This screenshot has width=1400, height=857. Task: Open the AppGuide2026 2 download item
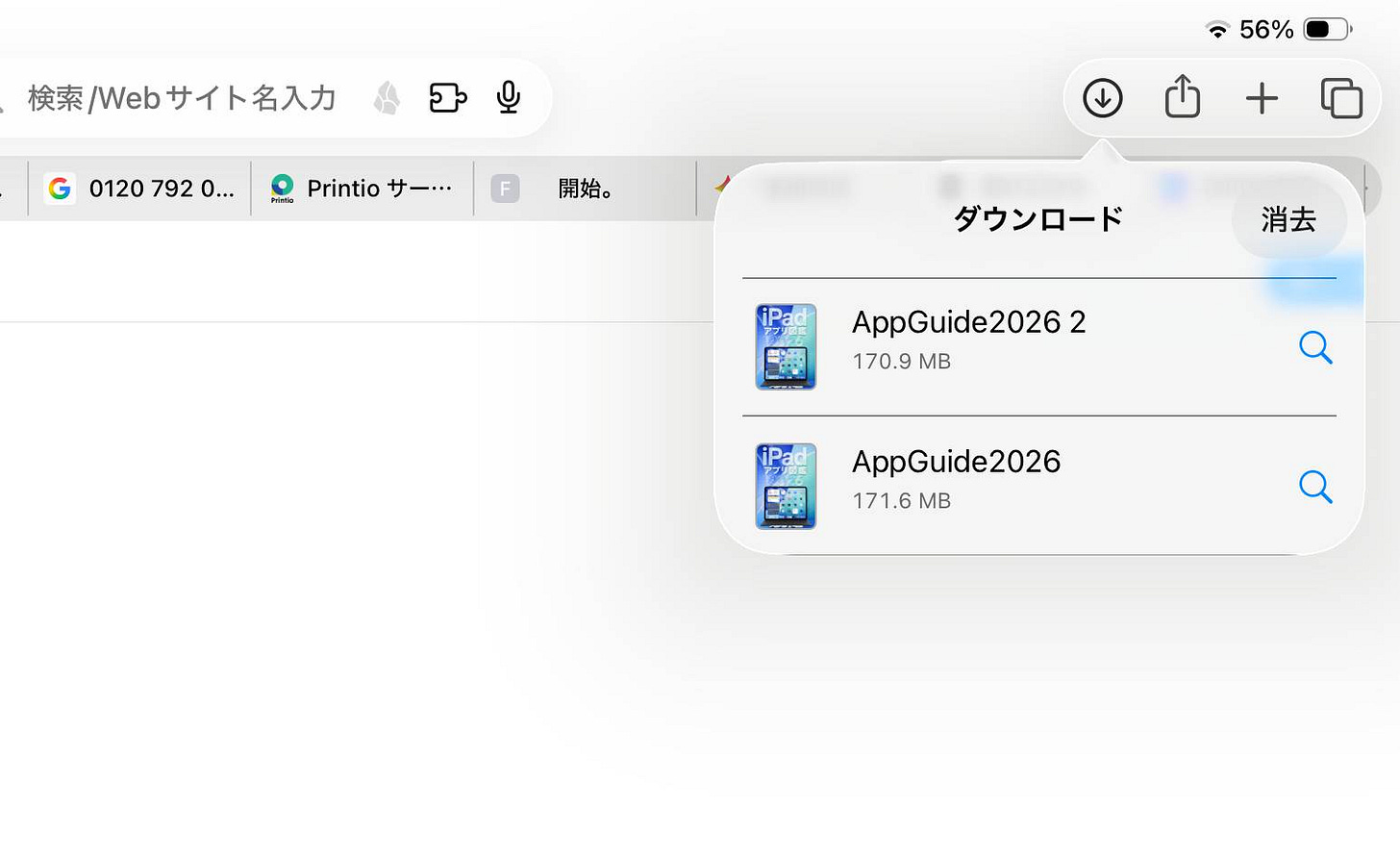1039,347
